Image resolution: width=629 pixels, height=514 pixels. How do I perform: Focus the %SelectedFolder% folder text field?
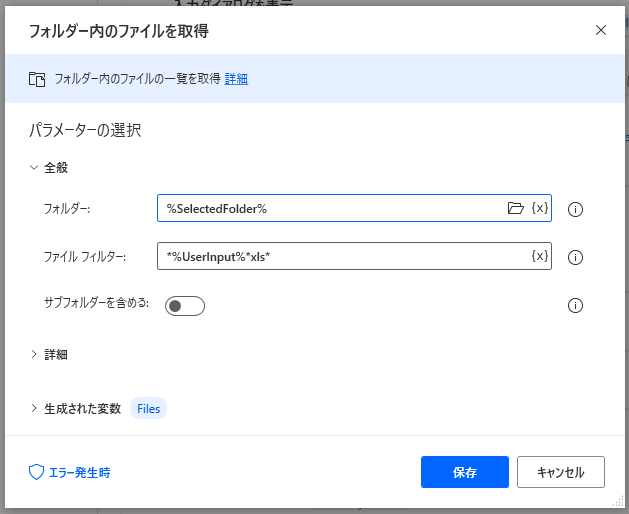pos(330,208)
